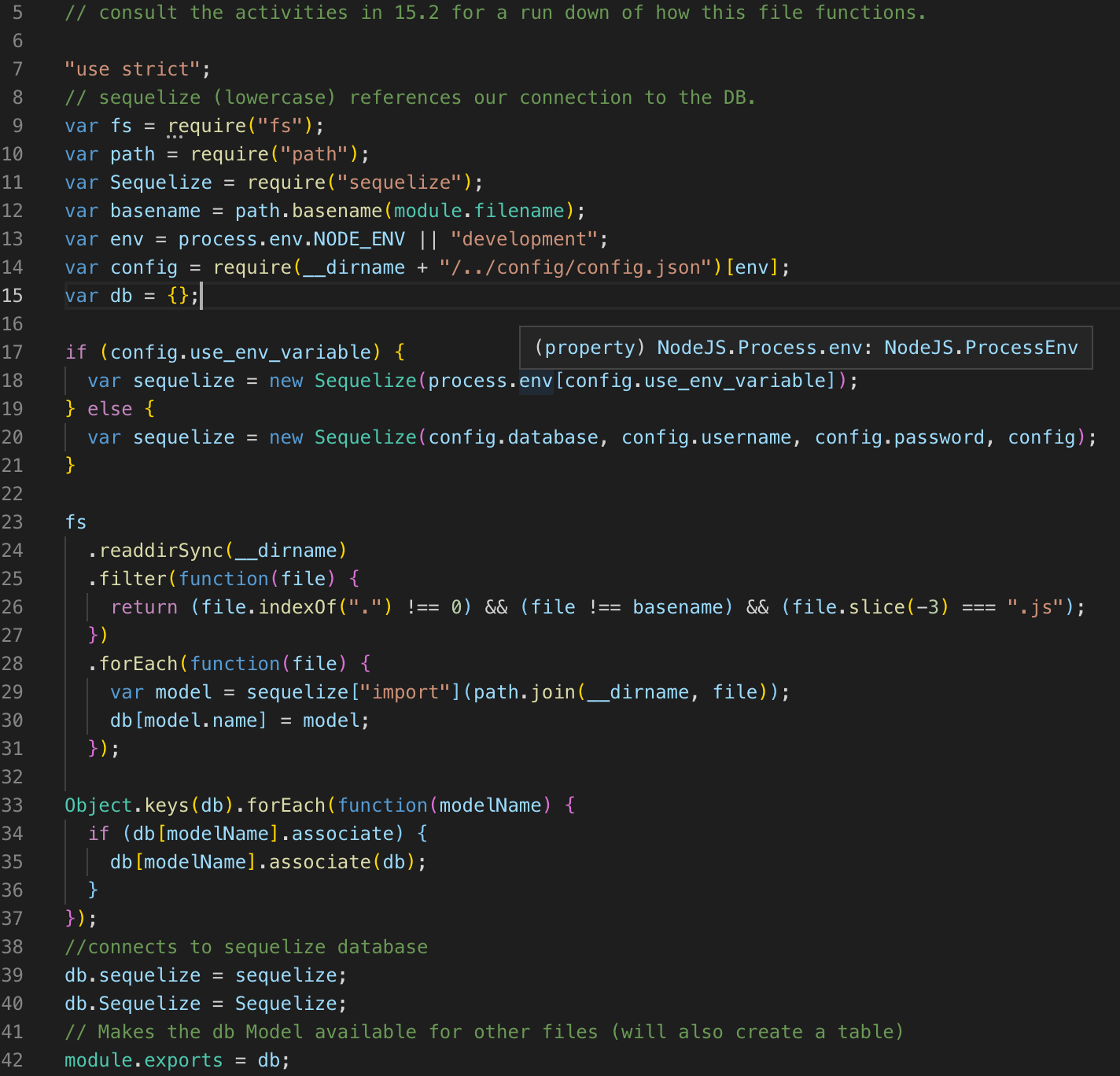Image resolution: width=1120 pixels, height=1076 pixels.
Task: Click line number 15 in the gutter
Action: tap(13, 296)
